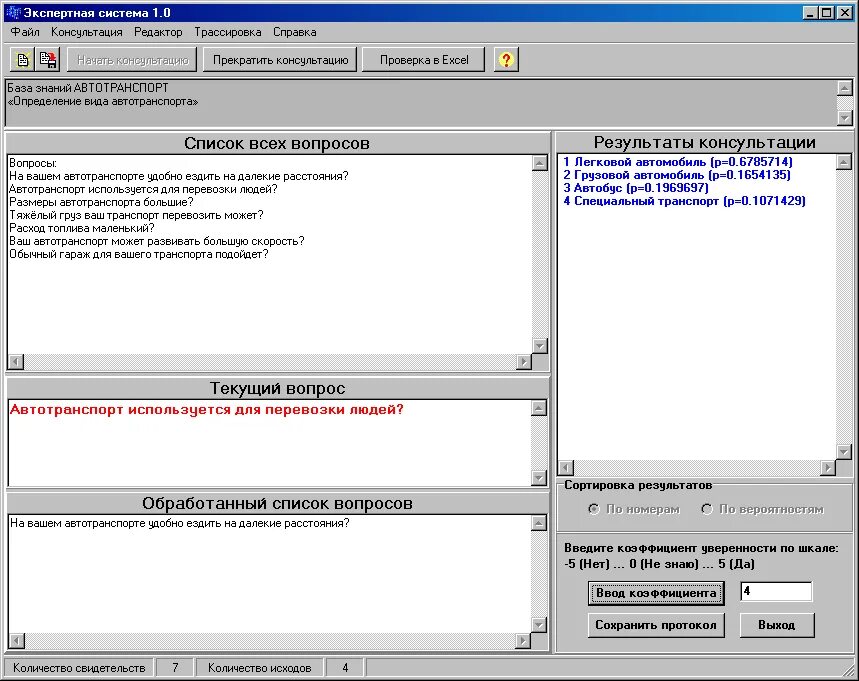859x681 pixels.
Task: Click the scroll-down arrow in knowledge base description
Action: tap(845, 117)
